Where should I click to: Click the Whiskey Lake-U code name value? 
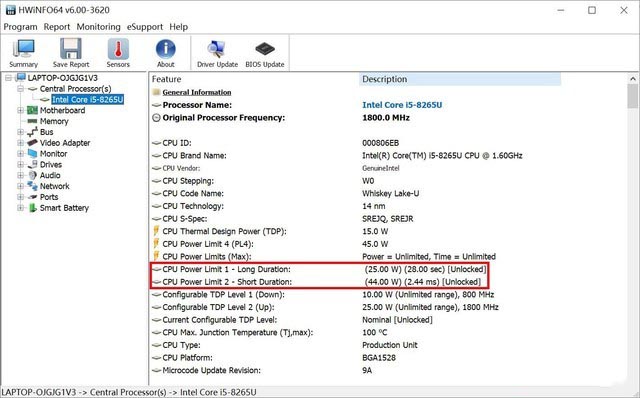[x=391, y=193]
